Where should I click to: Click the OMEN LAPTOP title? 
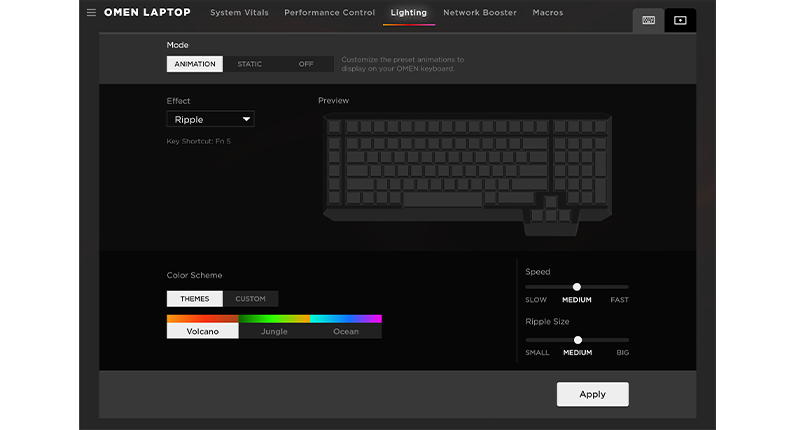point(147,12)
